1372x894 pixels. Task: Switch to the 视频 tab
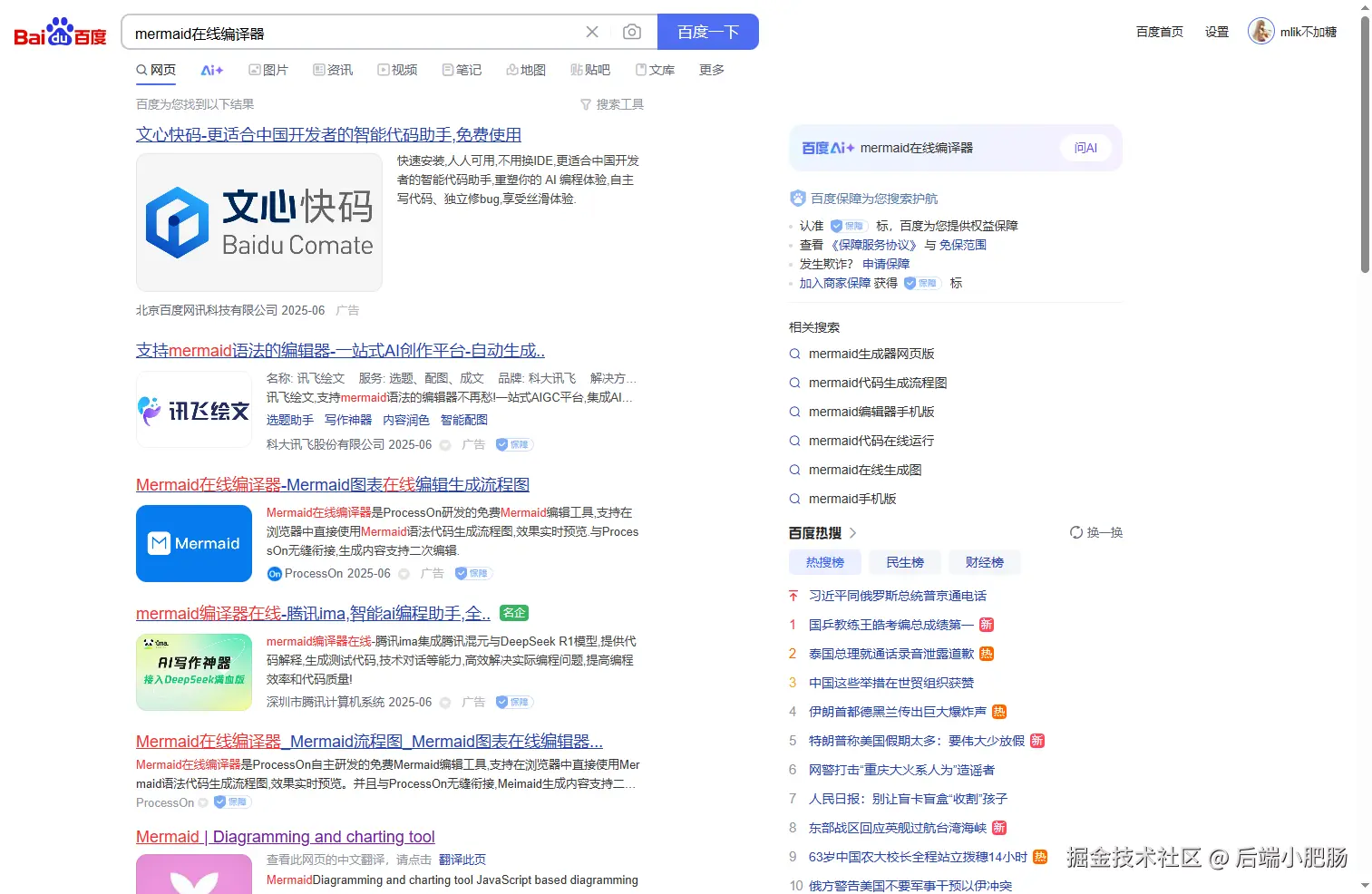click(398, 70)
